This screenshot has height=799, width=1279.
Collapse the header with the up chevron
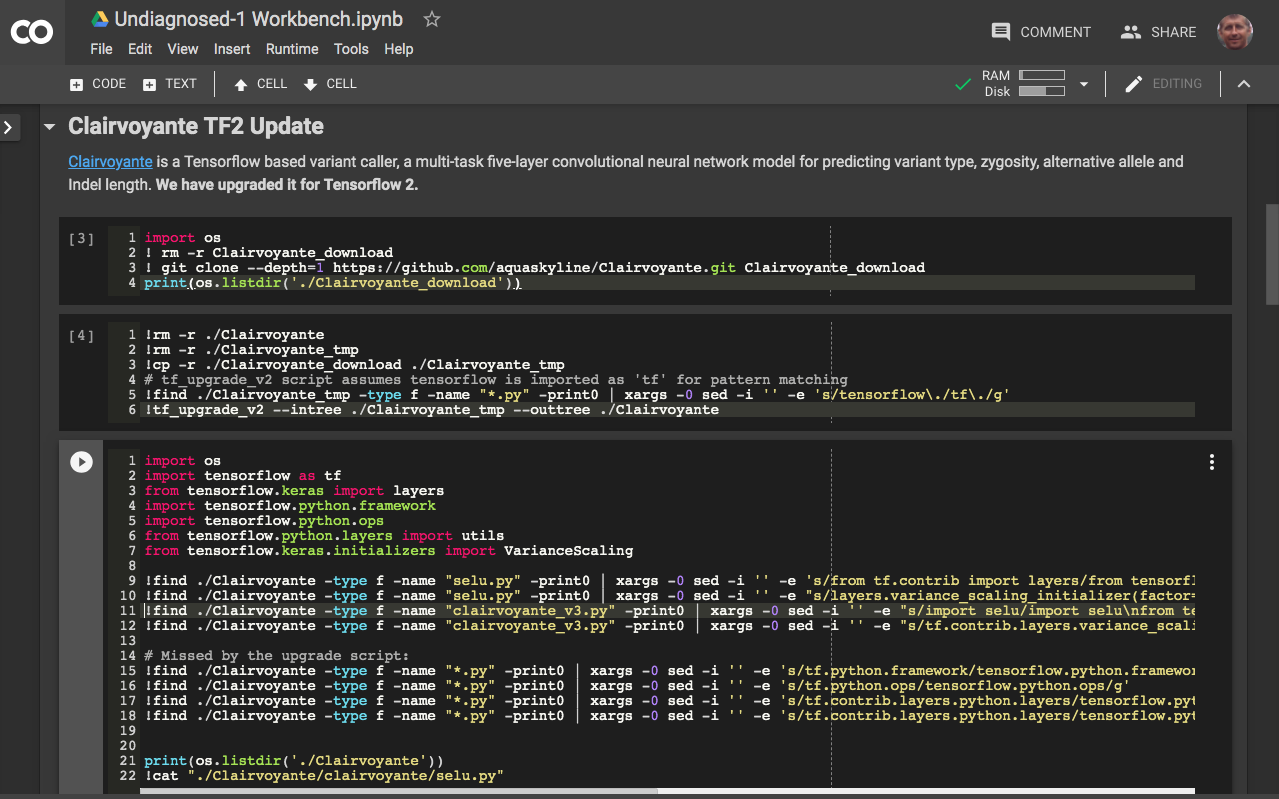coord(1244,84)
